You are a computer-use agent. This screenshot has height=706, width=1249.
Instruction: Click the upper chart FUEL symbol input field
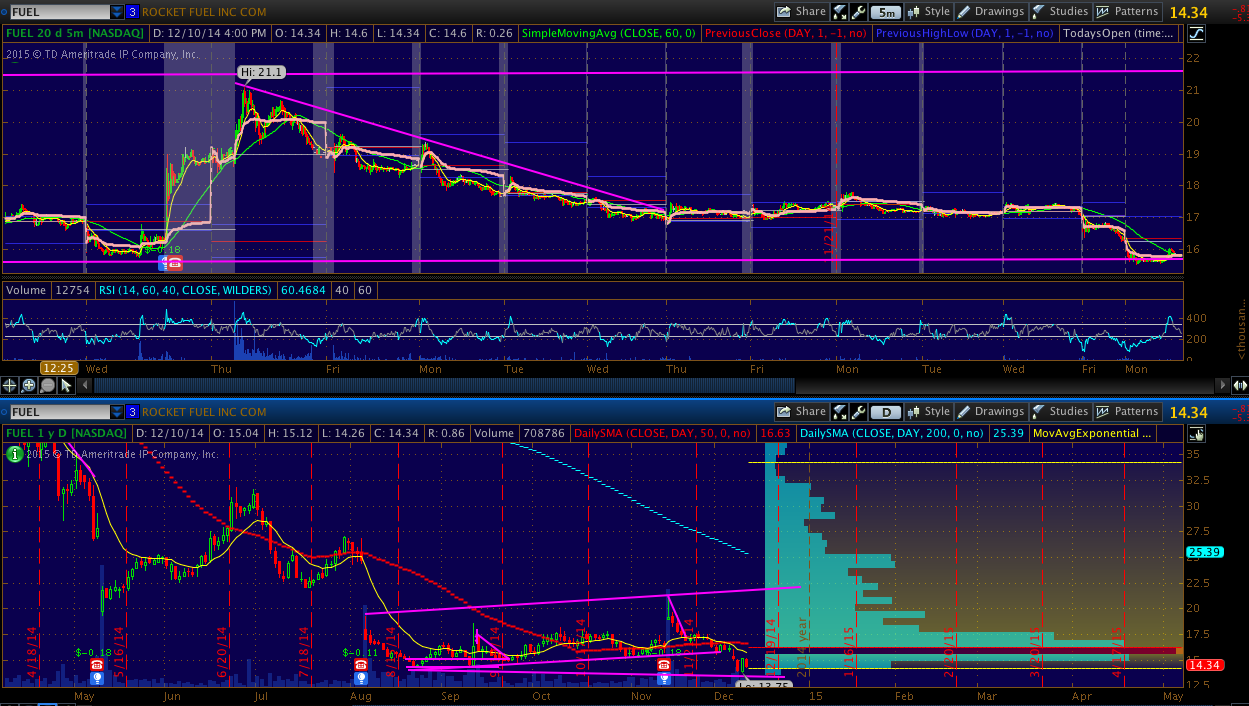tap(57, 12)
